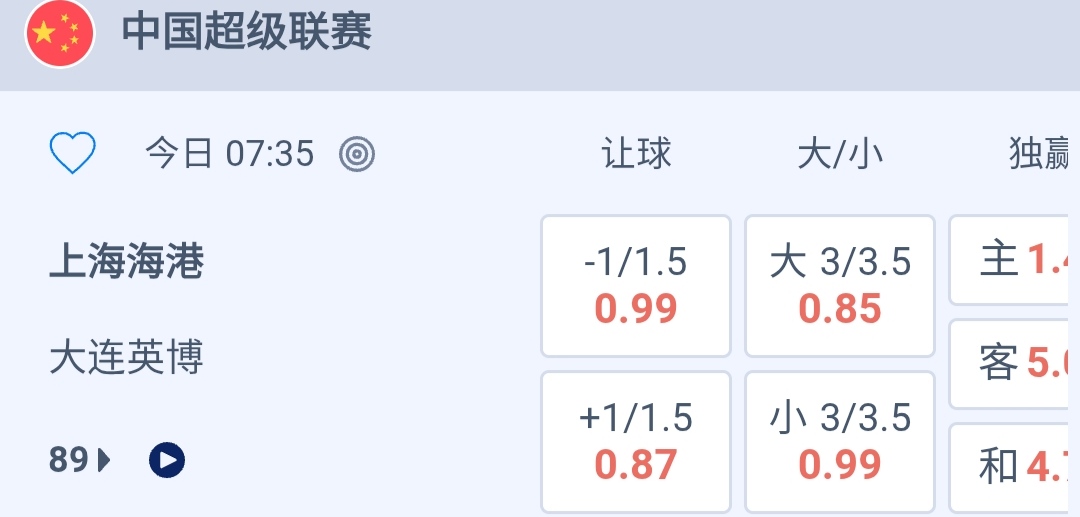1080x517 pixels.
Task: Open the 上海海港 team name
Action: point(126,262)
